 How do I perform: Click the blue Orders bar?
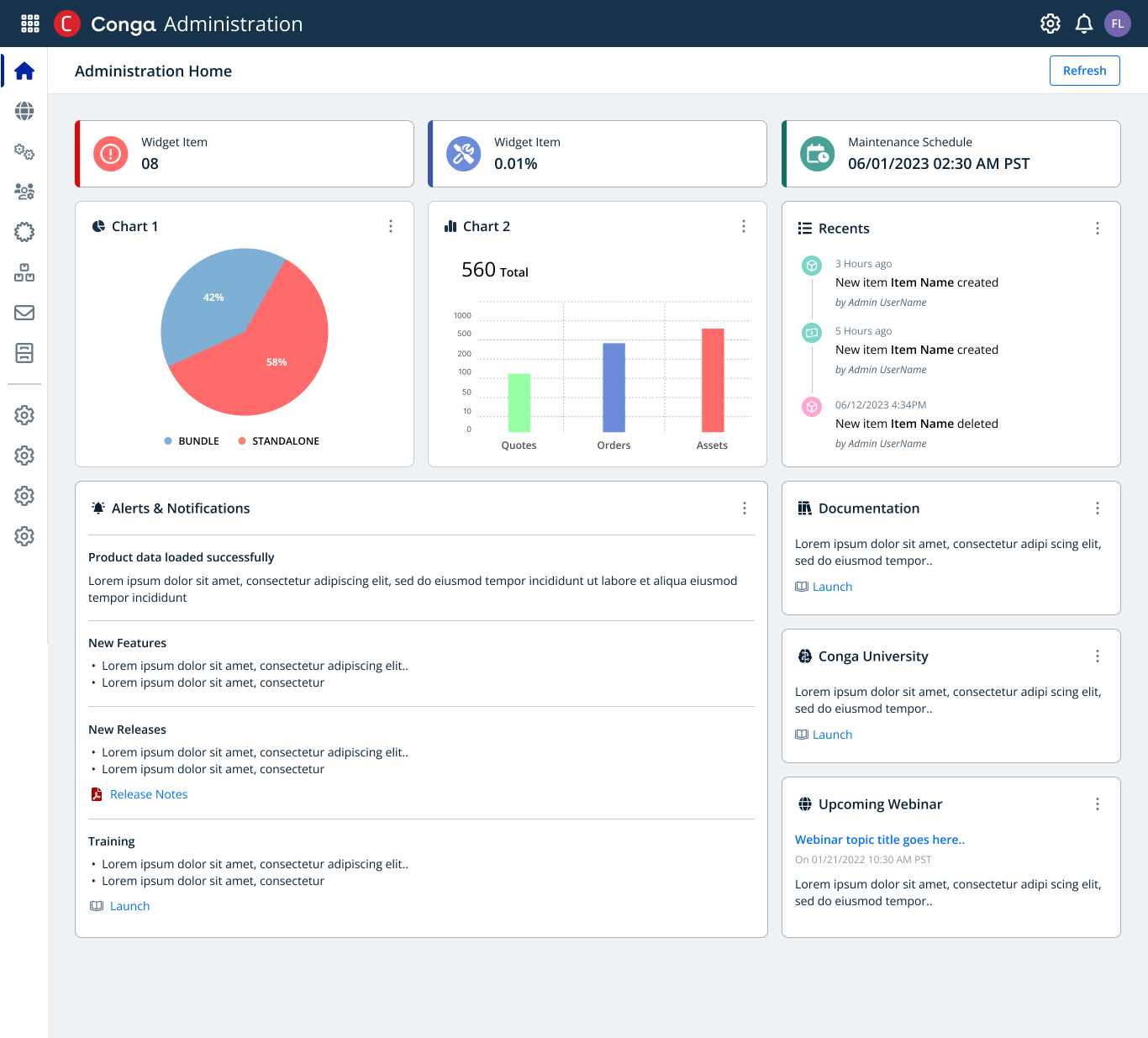click(614, 387)
